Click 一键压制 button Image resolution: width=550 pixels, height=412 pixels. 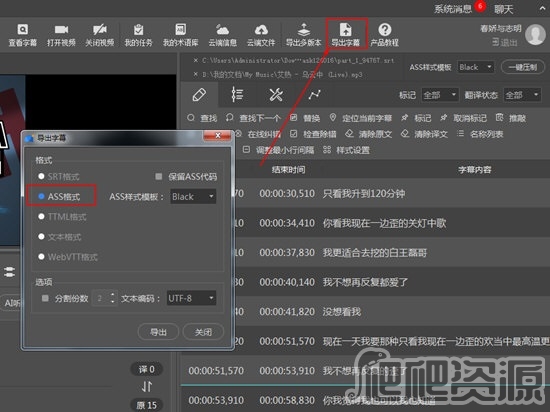click(523, 67)
